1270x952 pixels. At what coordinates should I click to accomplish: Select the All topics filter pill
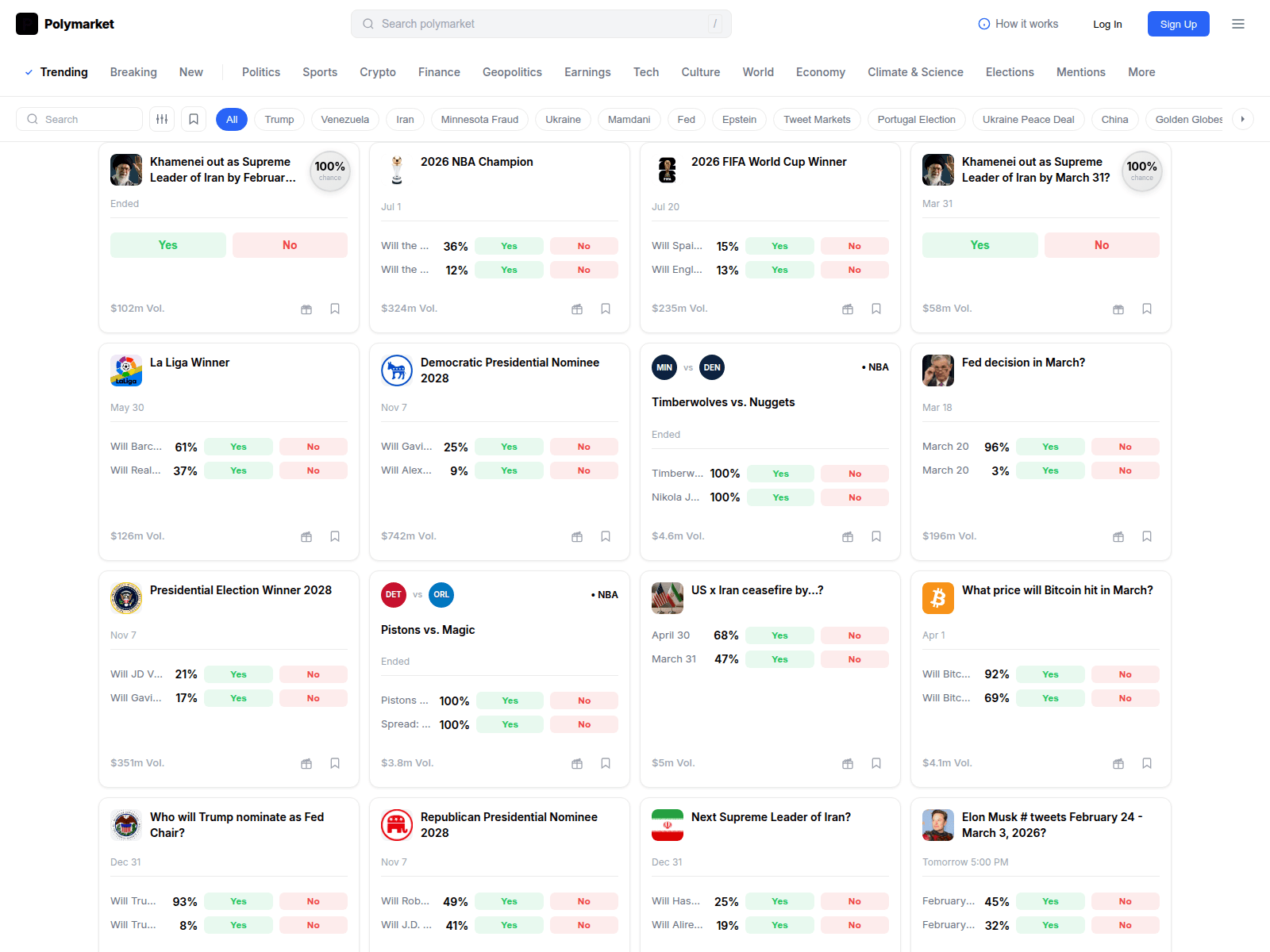point(231,118)
